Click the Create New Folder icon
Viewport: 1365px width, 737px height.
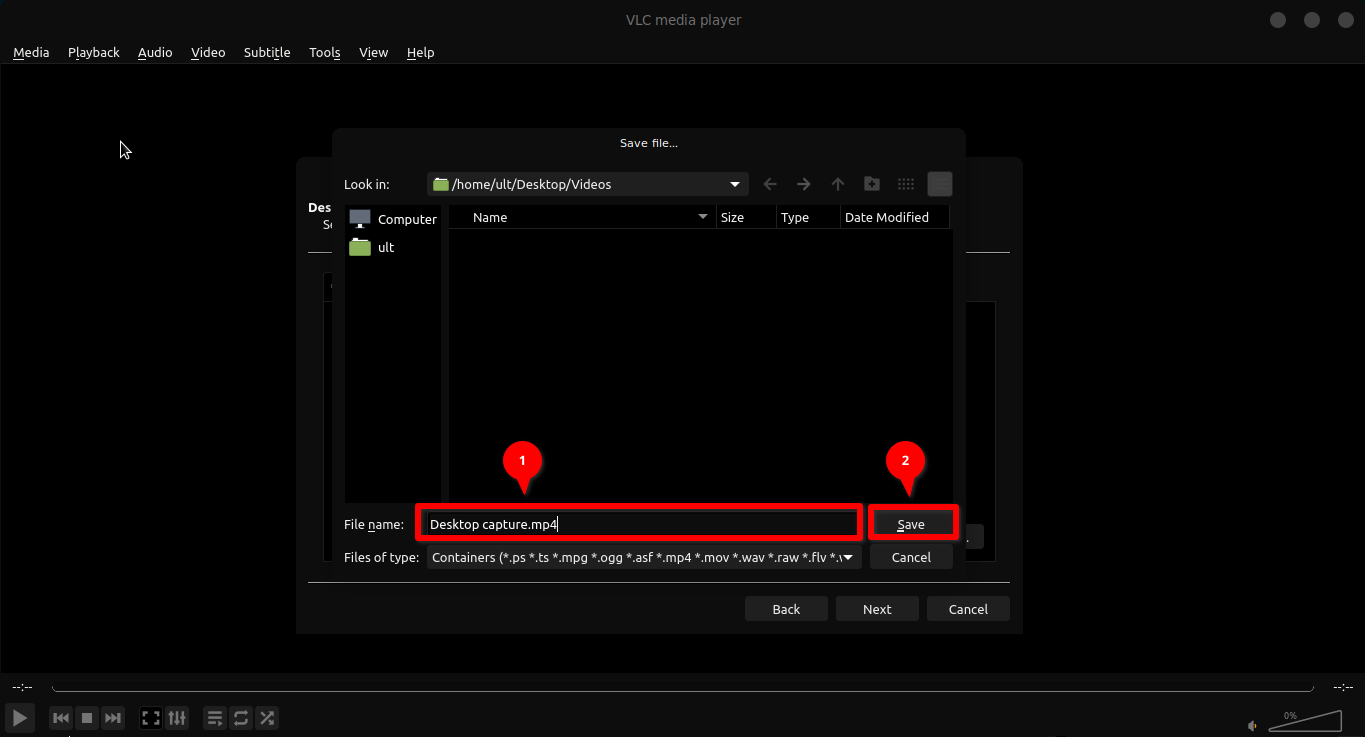click(x=872, y=184)
